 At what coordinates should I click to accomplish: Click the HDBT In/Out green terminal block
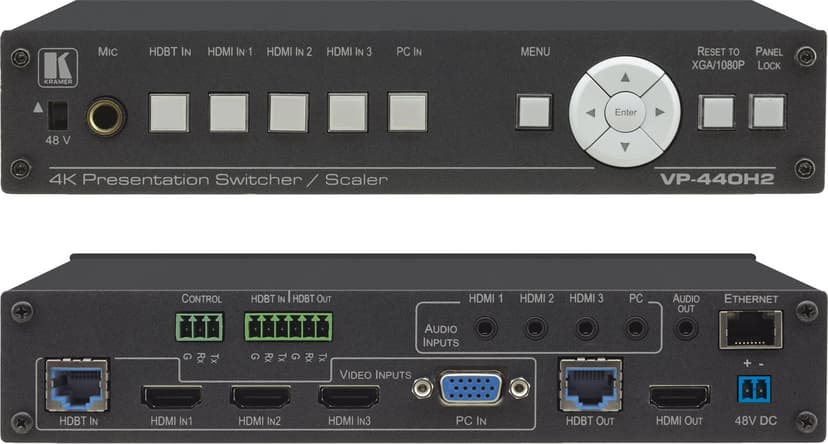pos(288,327)
